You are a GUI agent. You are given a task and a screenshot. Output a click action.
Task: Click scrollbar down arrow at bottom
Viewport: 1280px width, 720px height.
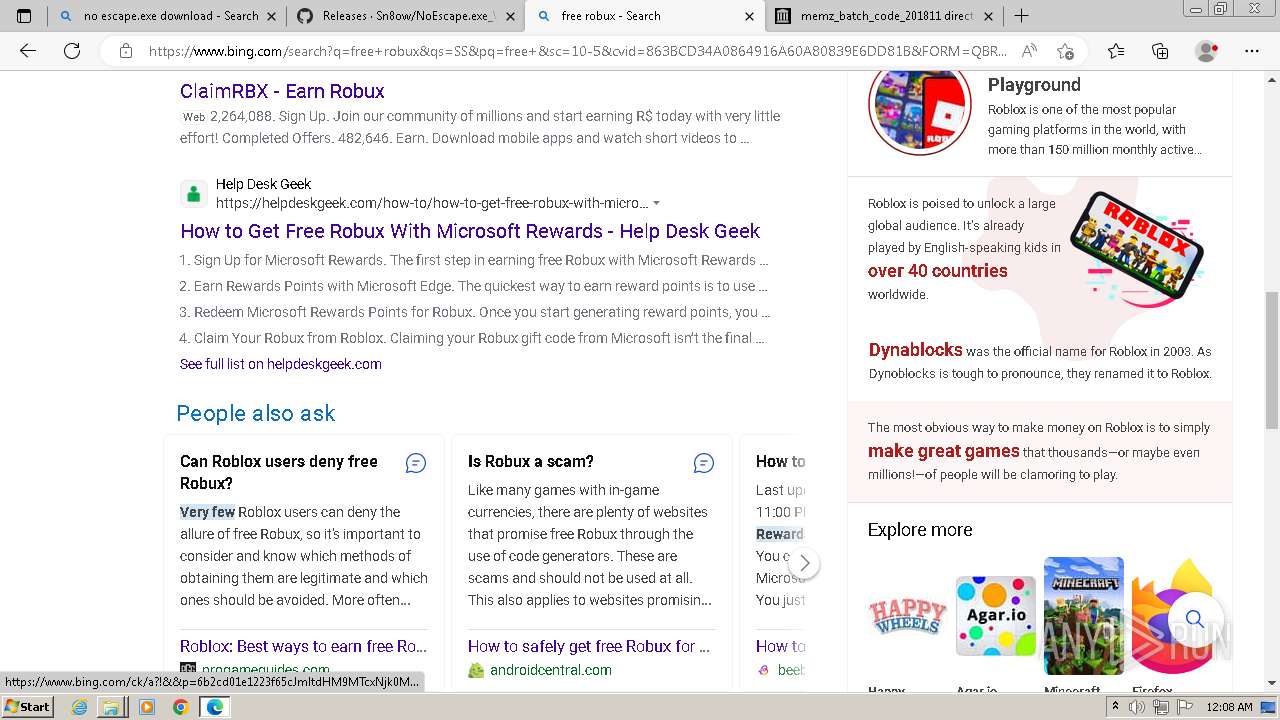pyautogui.click(x=1271, y=683)
